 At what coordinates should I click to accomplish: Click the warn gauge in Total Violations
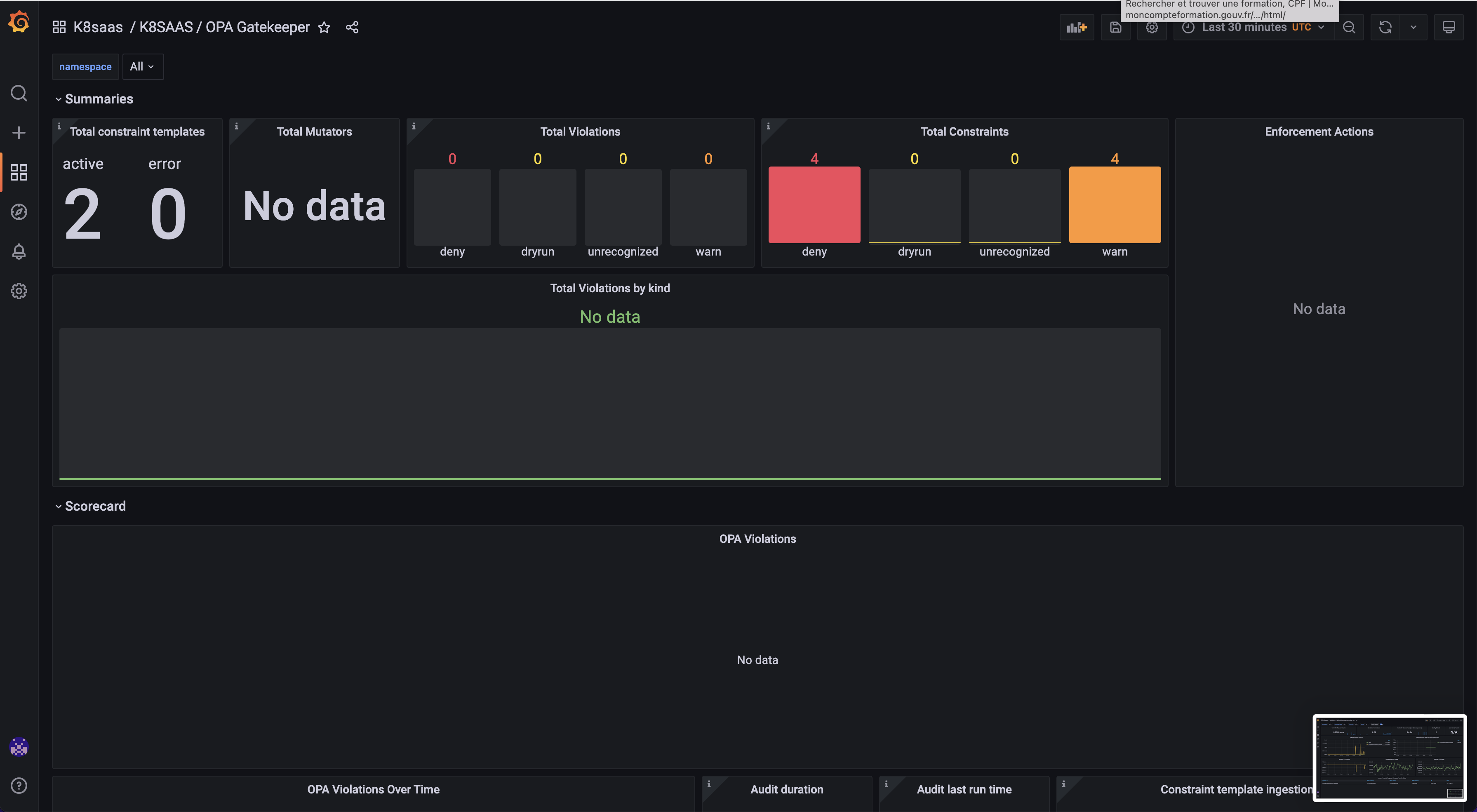pyautogui.click(x=708, y=207)
